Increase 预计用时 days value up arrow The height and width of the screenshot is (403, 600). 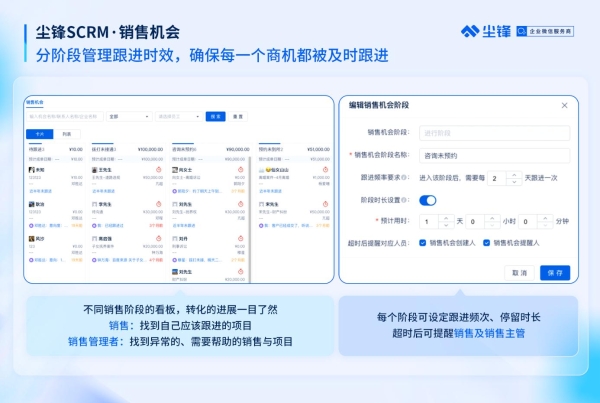446,218
